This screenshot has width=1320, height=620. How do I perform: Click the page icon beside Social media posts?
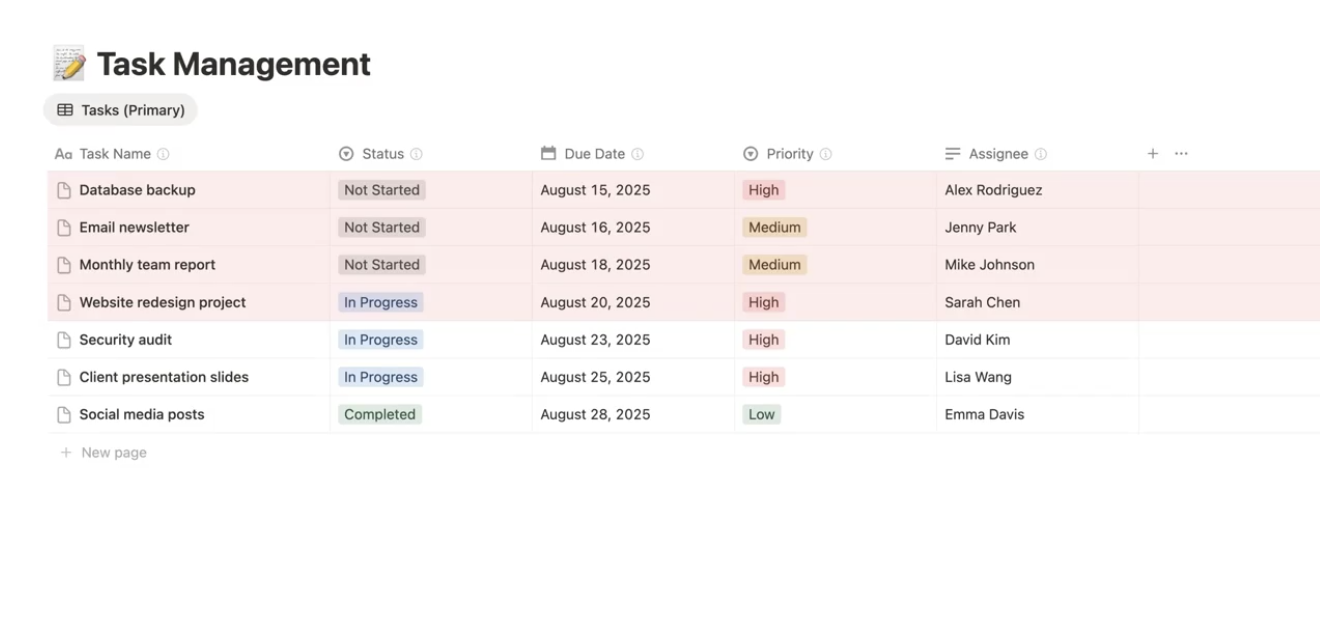coord(64,415)
